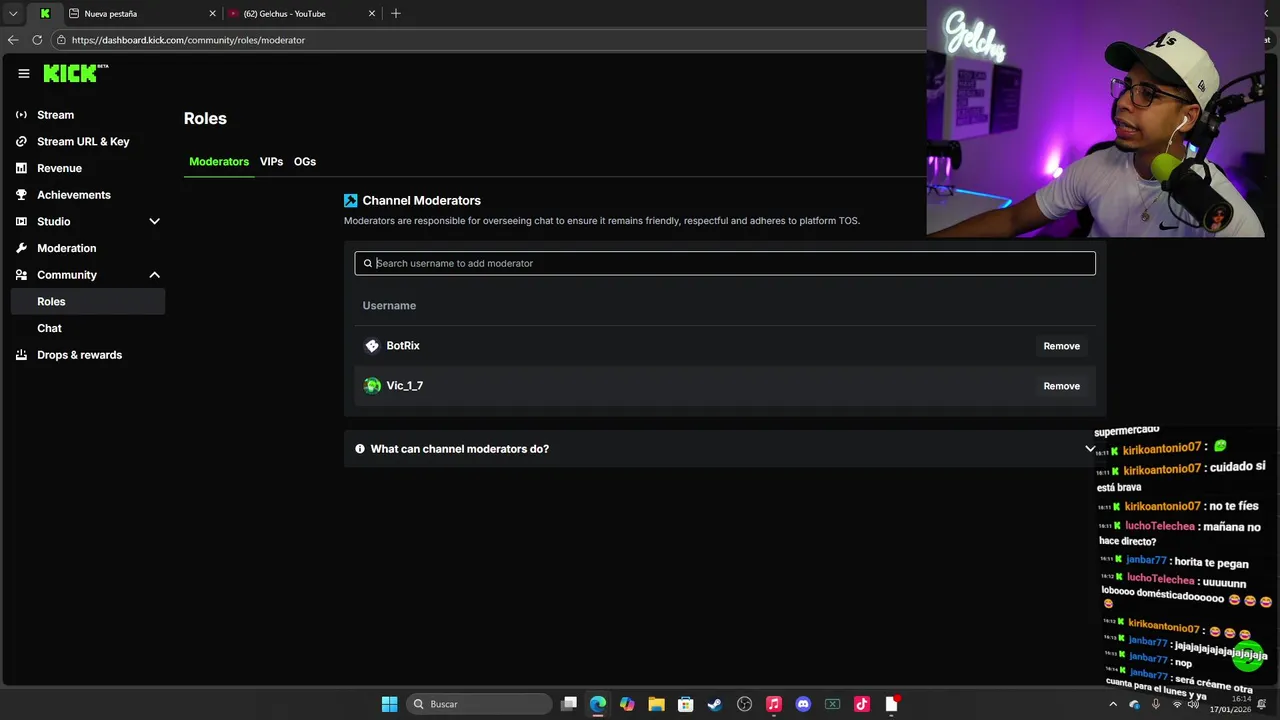1280x720 pixels.
Task: Click the Achievements trophy icon
Action: [21, 195]
